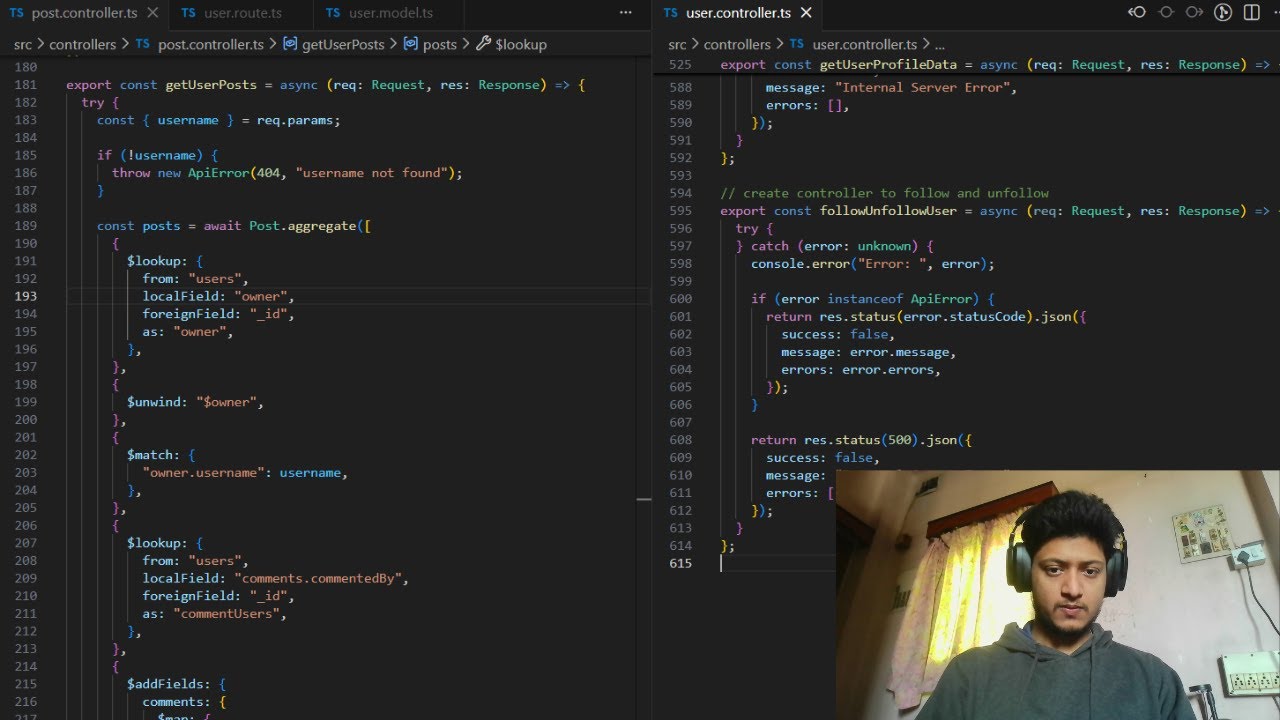The width and height of the screenshot is (1280, 720).
Task: Click the sticky 'getUserProfileData' header line
Action: [x=966, y=64]
